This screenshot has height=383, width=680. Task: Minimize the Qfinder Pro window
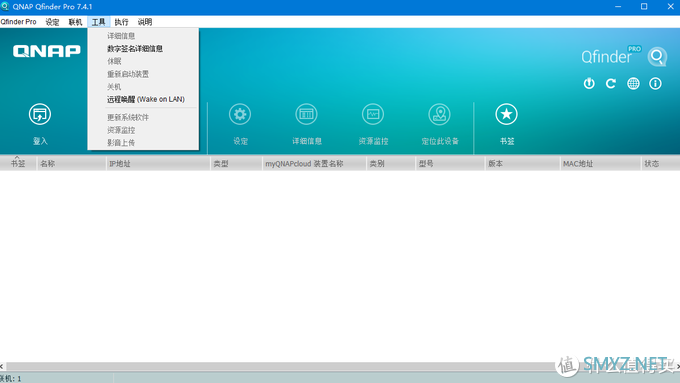(x=618, y=7)
